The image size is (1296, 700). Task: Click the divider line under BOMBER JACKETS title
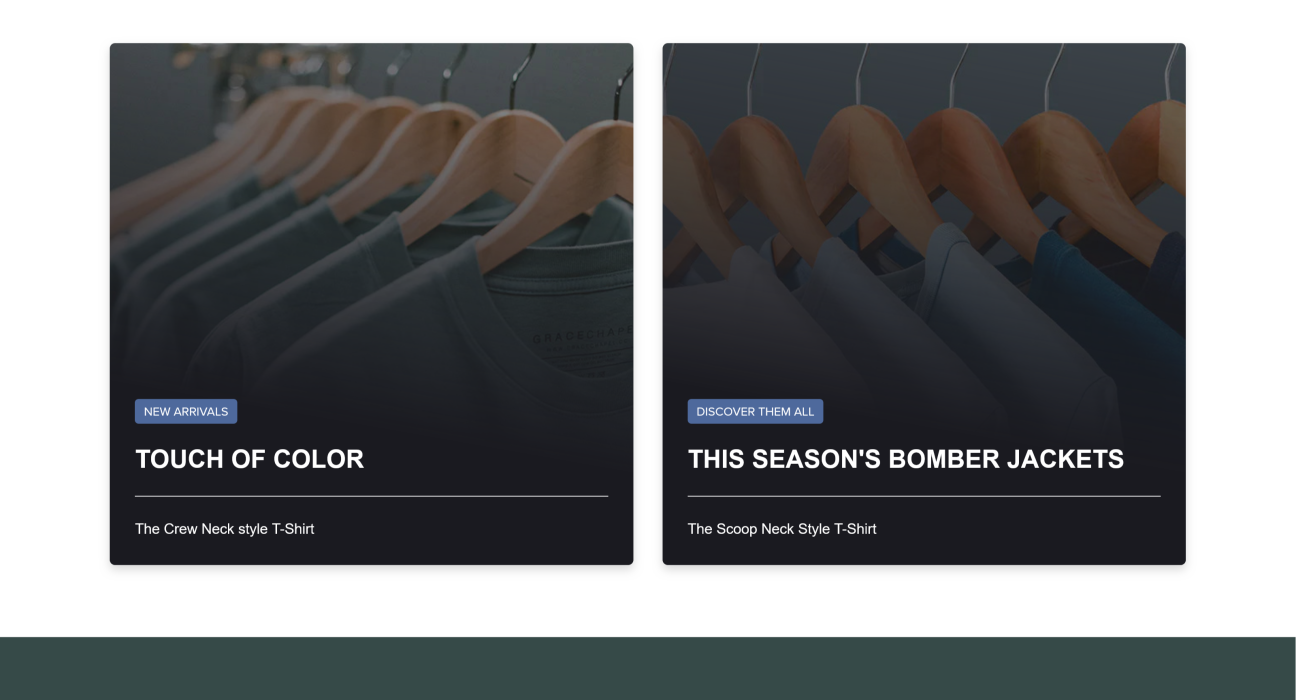[x=924, y=496]
